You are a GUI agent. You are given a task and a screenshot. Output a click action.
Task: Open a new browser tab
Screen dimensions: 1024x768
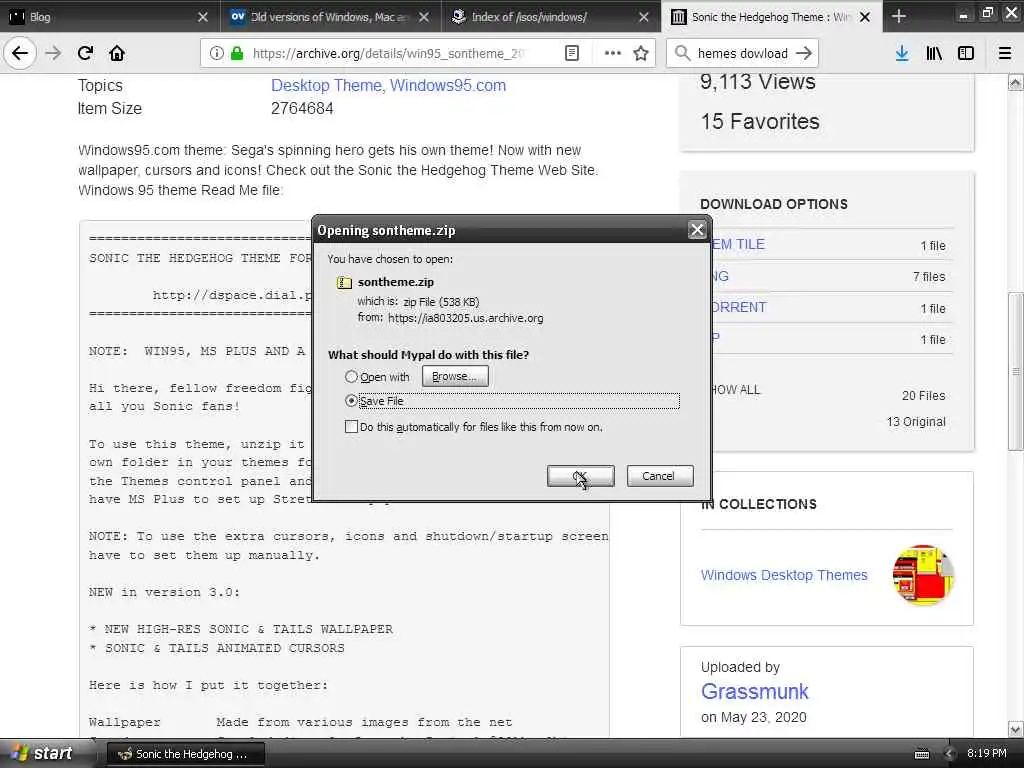click(x=899, y=16)
